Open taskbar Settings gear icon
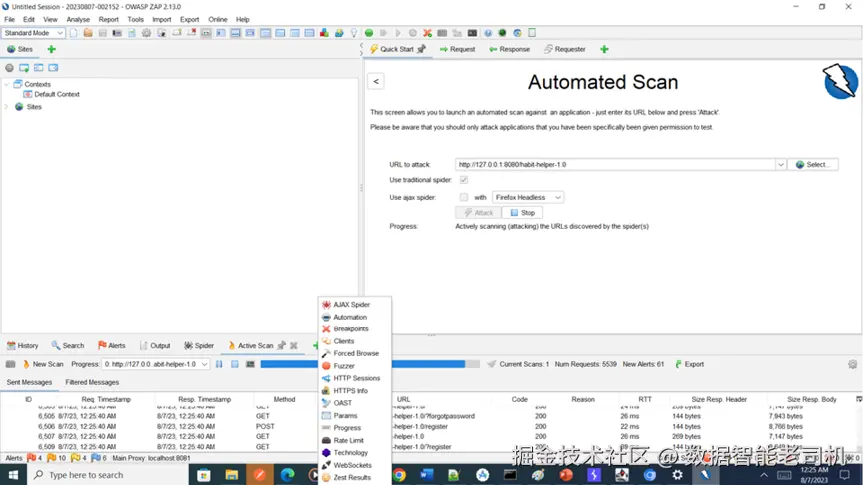Screen dimensions: 863x485 click(x=678, y=475)
